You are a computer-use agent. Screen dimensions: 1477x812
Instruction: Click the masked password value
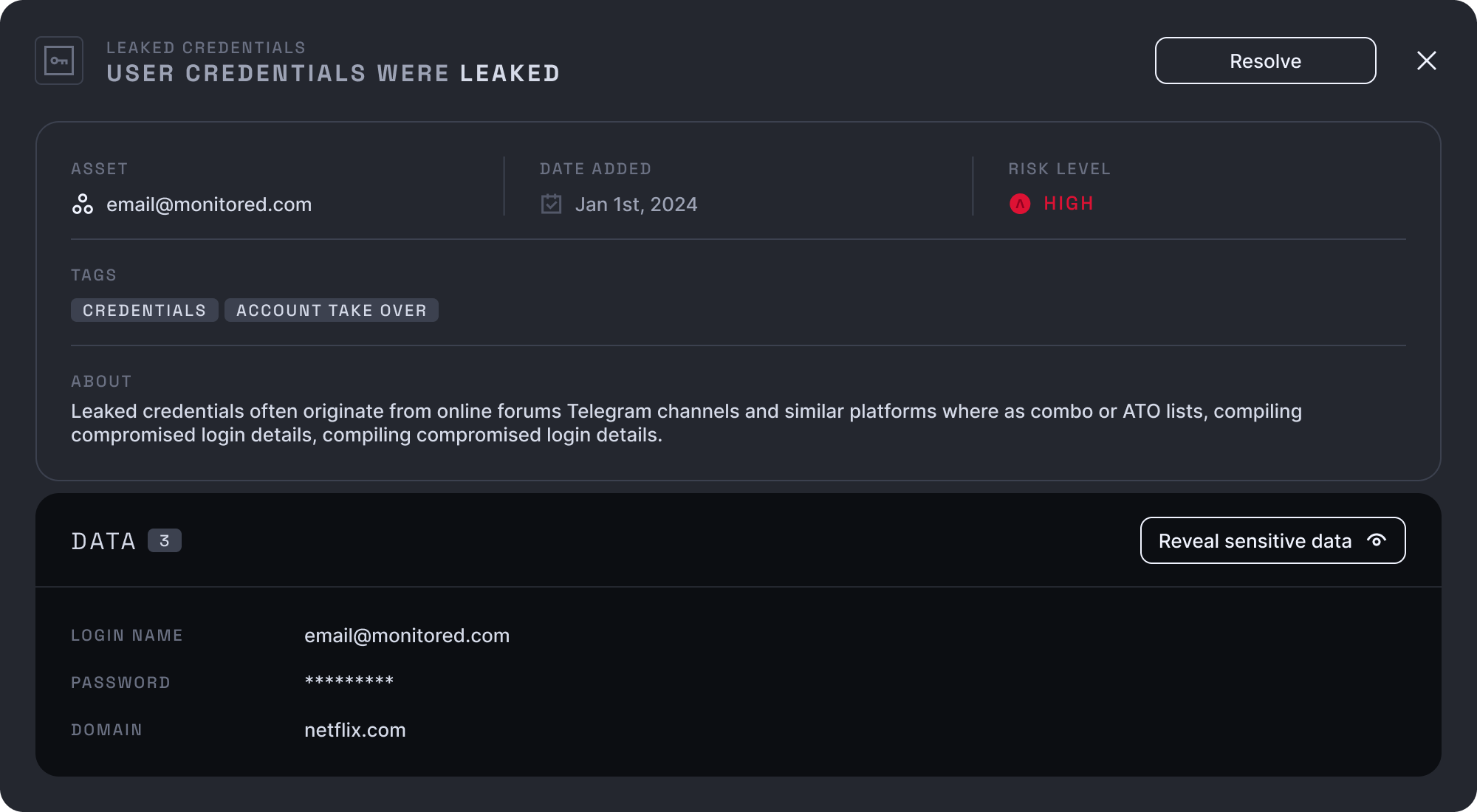click(x=349, y=681)
